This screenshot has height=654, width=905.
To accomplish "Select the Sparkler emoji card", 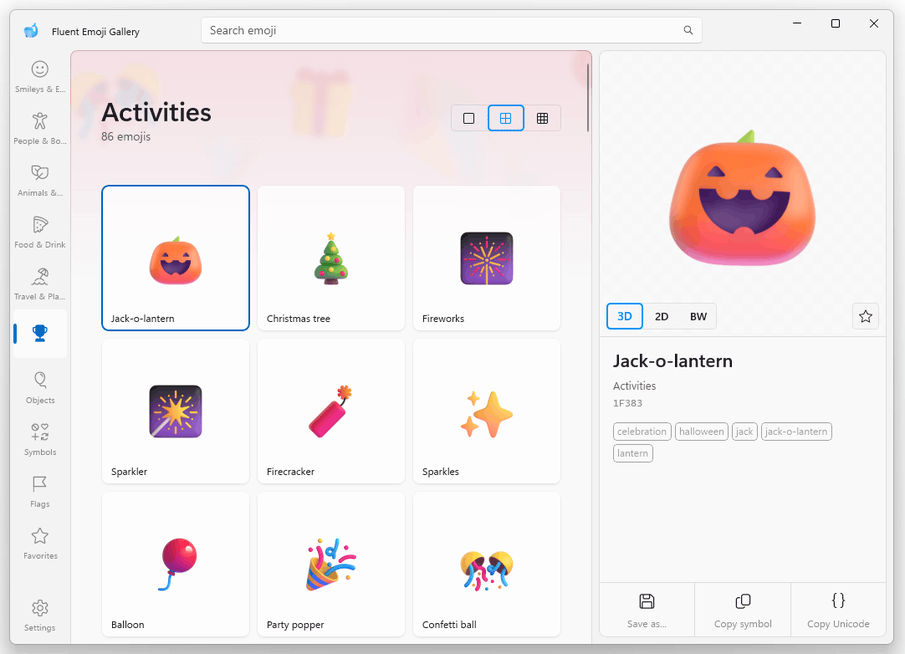I will (175, 411).
